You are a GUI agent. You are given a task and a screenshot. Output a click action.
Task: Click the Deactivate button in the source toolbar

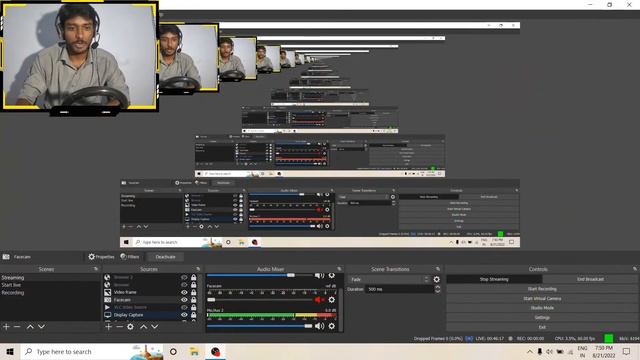165,257
